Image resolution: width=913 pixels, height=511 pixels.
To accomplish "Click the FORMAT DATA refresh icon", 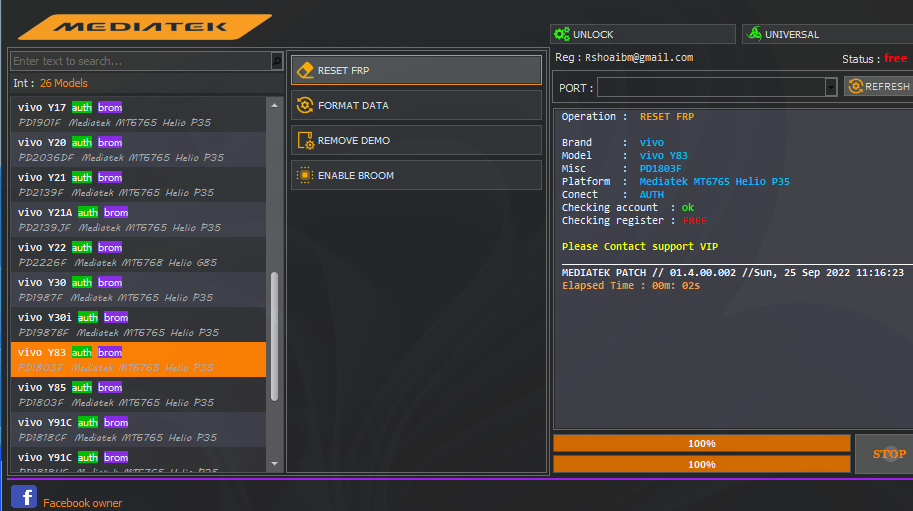I will (x=305, y=105).
